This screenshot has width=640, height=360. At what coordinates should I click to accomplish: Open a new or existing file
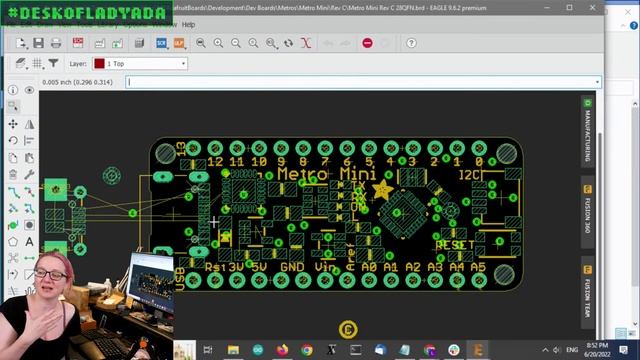[21, 43]
